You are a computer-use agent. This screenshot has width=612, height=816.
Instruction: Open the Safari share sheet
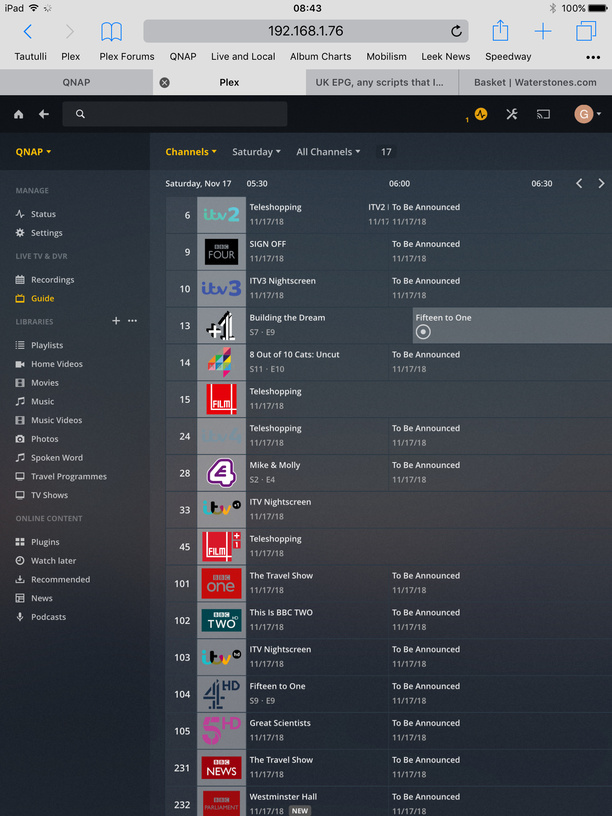pos(500,30)
